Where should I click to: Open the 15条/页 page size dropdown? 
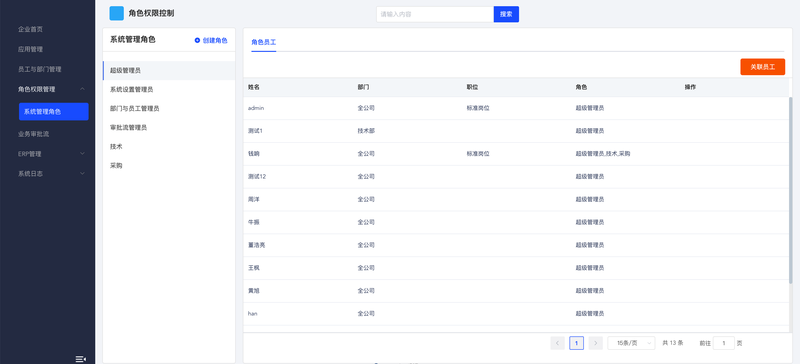(x=631, y=343)
